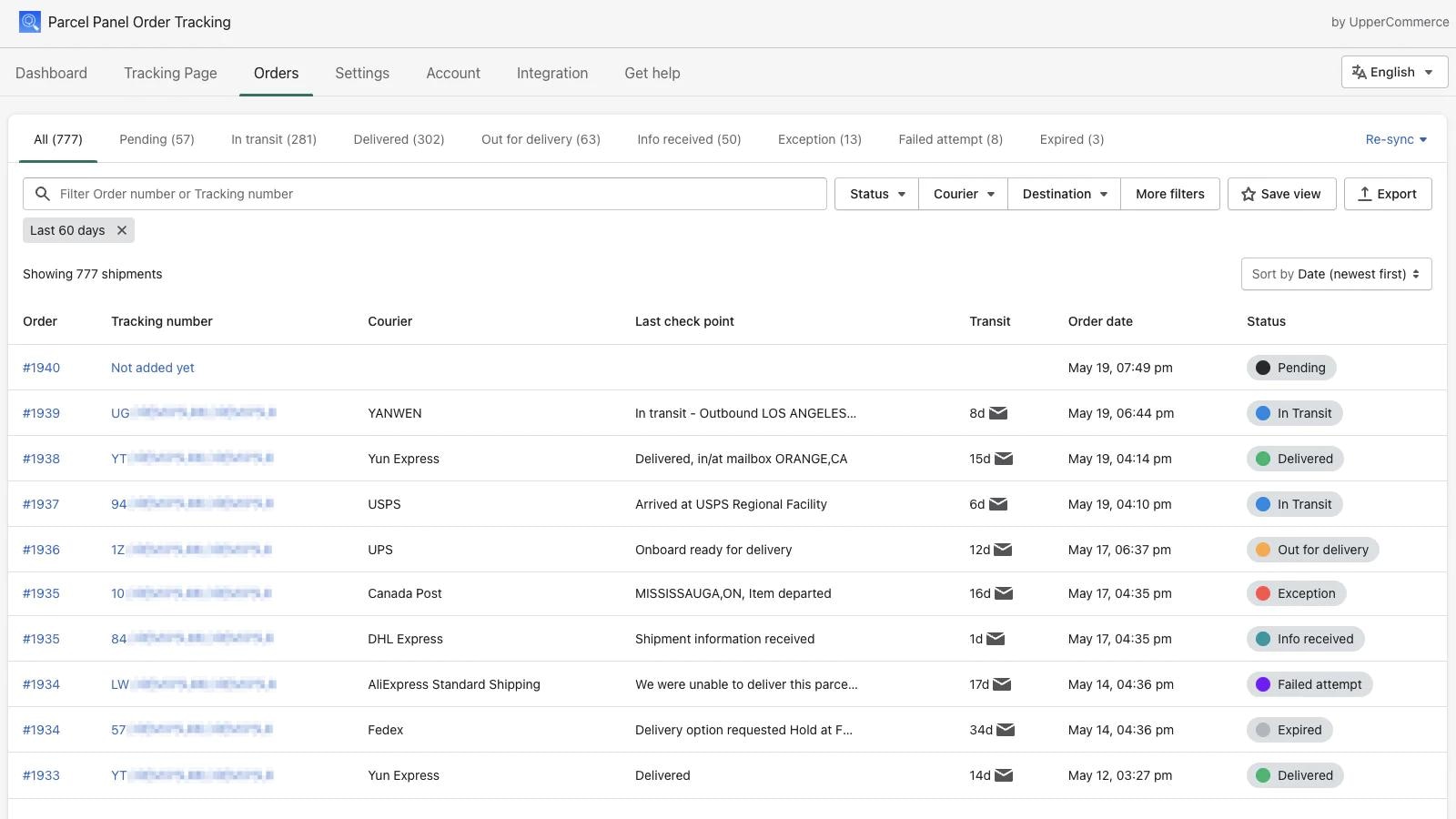1456x819 pixels.
Task: Click the magnifying glass icon in filter bar
Action: click(x=42, y=193)
